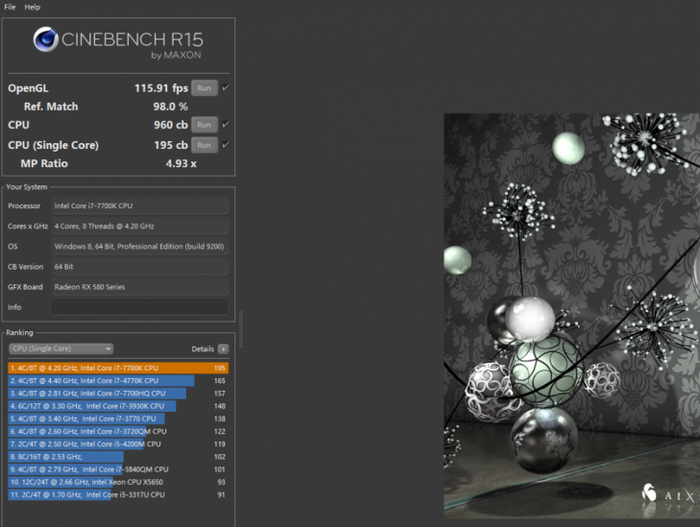Select ranking entry 1 i7-7700K CPU

(x=118, y=368)
